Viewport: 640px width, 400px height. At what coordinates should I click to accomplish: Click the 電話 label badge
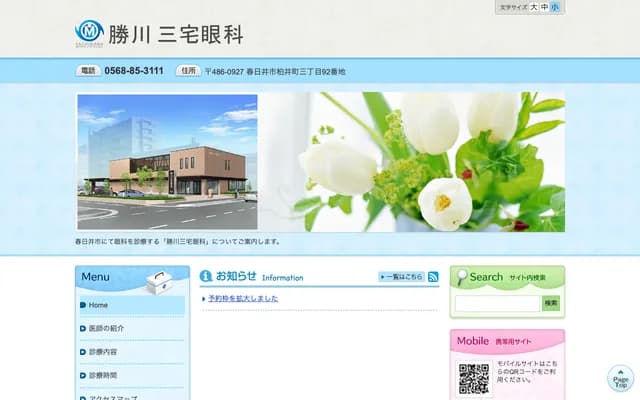tap(88, 71)
